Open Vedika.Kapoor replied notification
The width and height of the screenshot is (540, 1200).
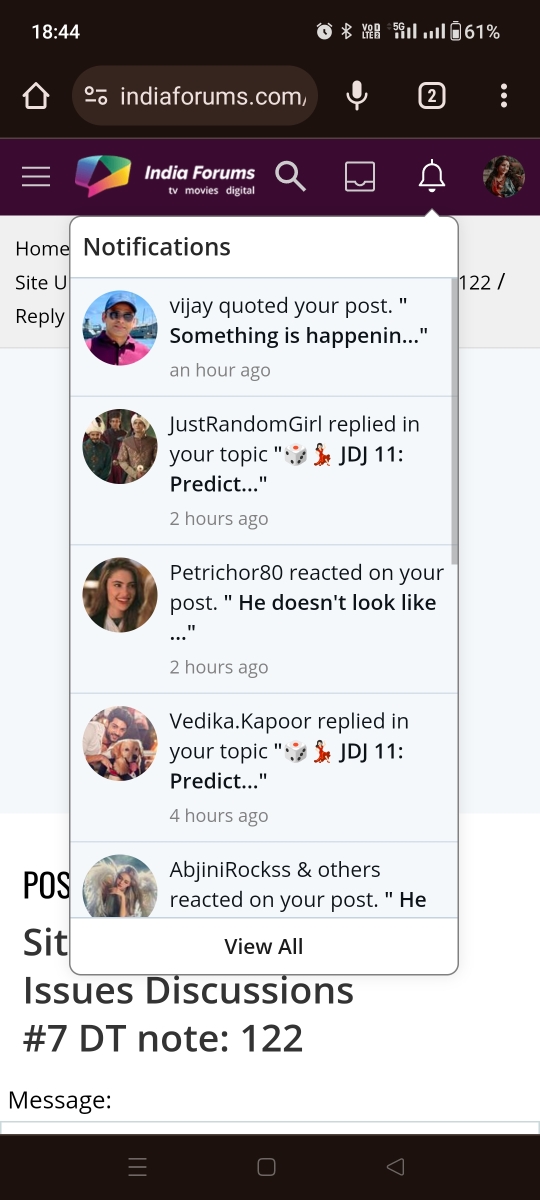click(261, 768)
